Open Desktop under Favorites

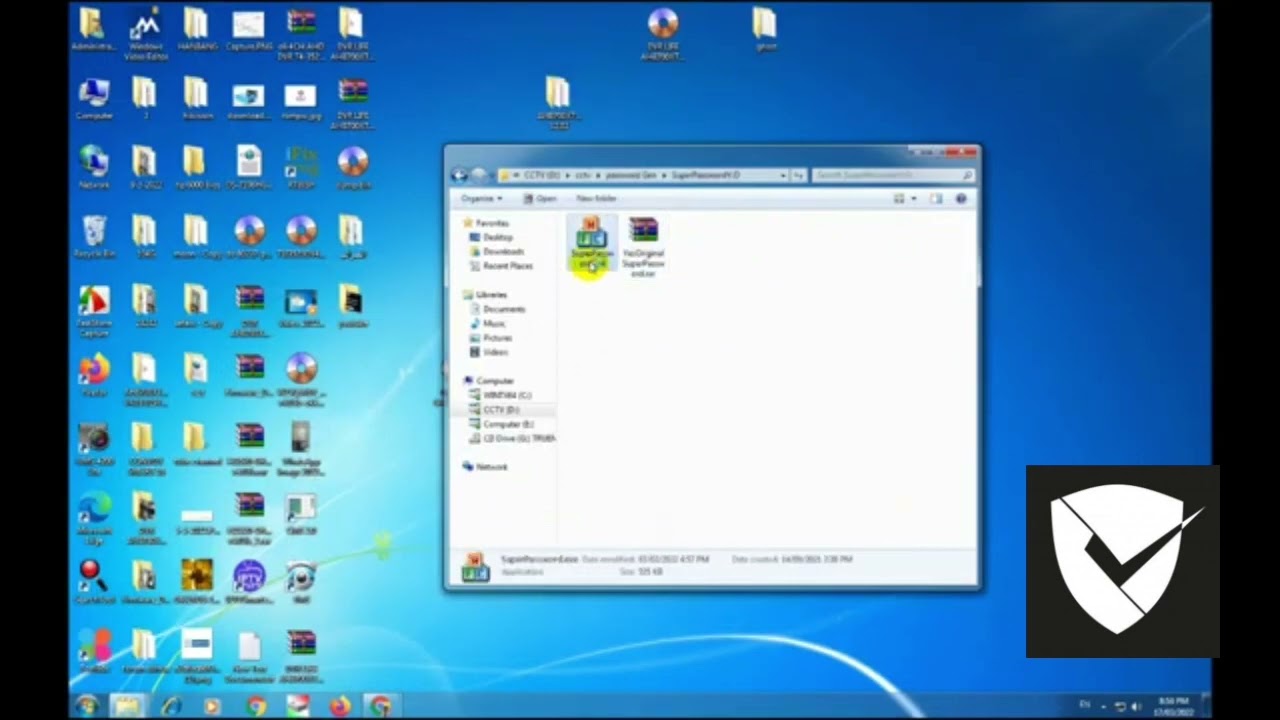click(x=491, y=238)
